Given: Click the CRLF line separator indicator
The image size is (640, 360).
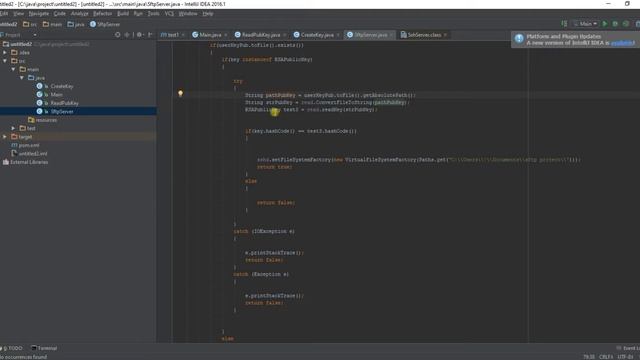Looking at the screenshot, I should point(606,357).
